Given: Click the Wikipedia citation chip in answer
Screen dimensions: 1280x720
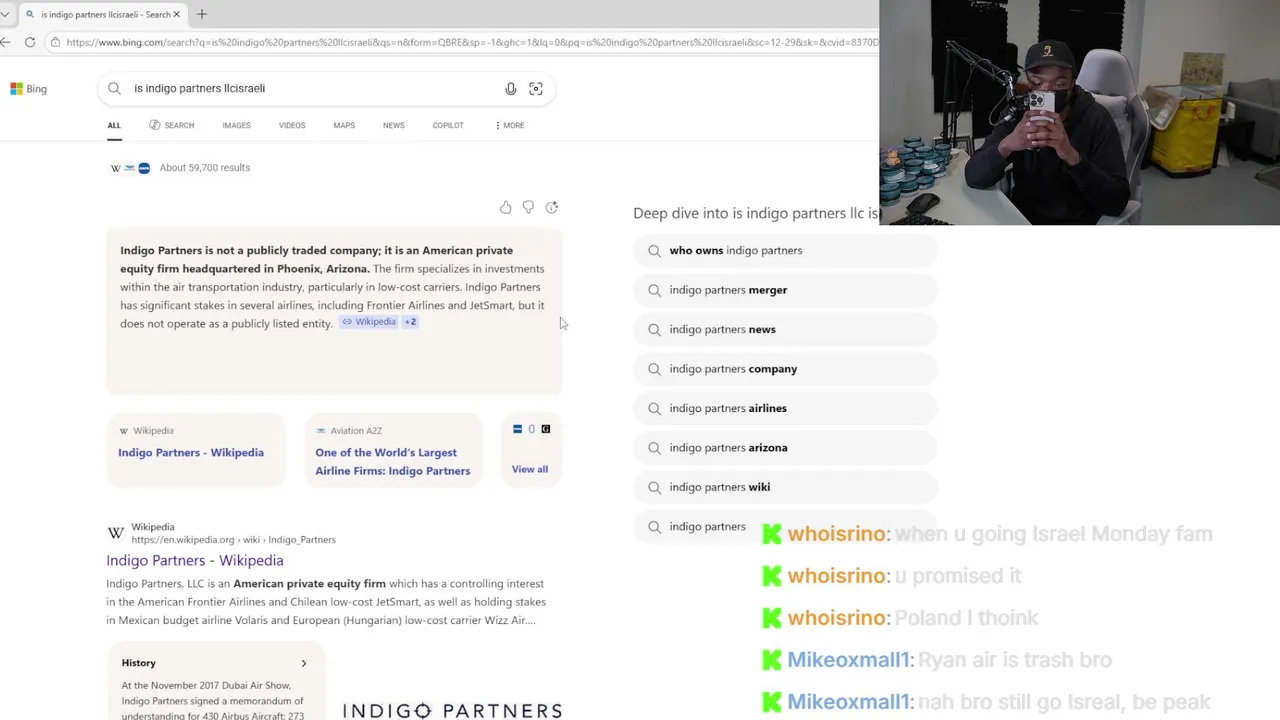Looking at the screenshot, I should [x=368, y=322].
